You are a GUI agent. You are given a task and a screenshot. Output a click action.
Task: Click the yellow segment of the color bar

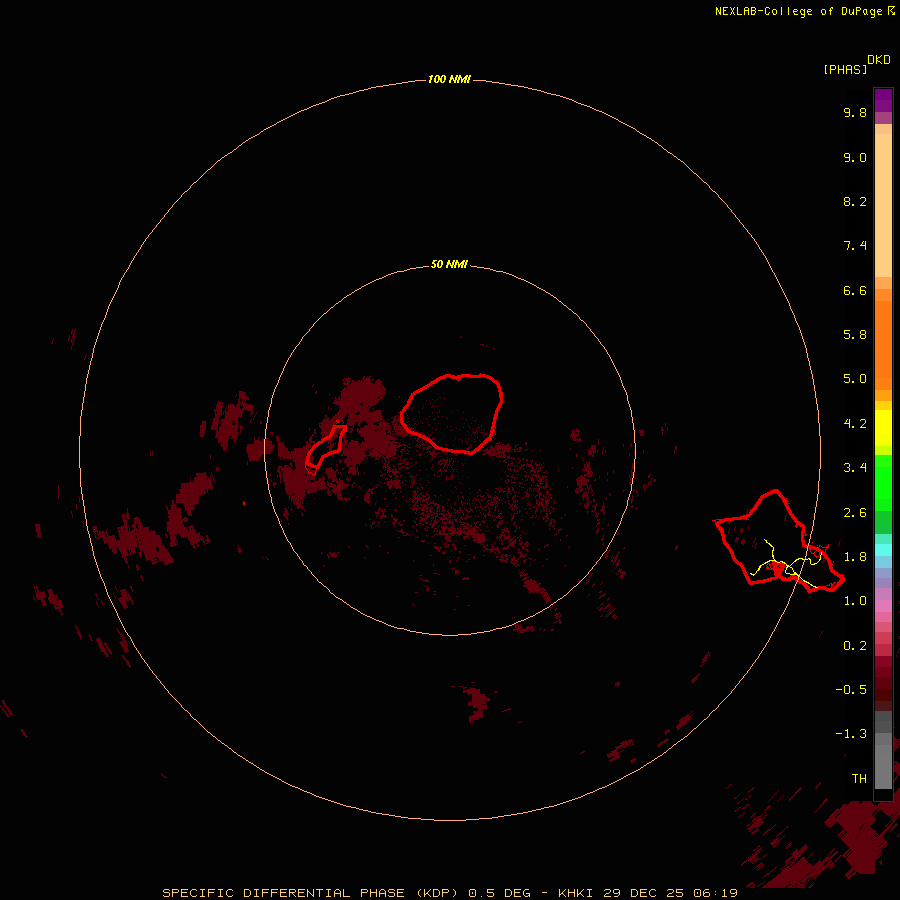(883, 428)
